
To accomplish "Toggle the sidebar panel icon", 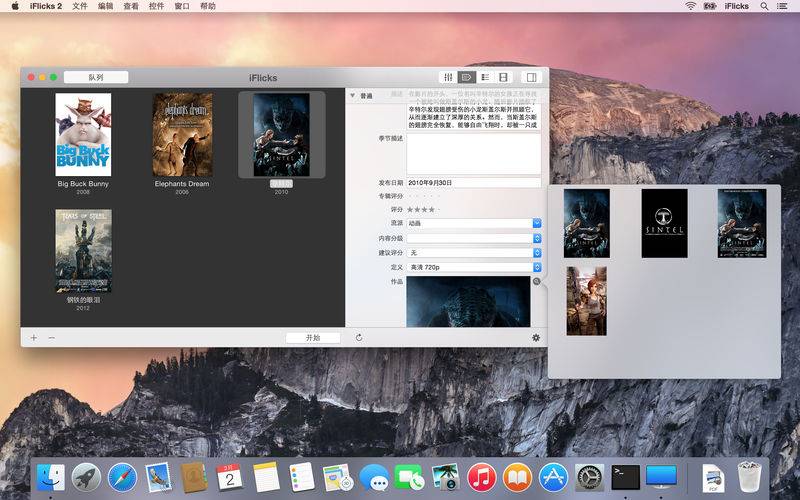I will 531,77.
